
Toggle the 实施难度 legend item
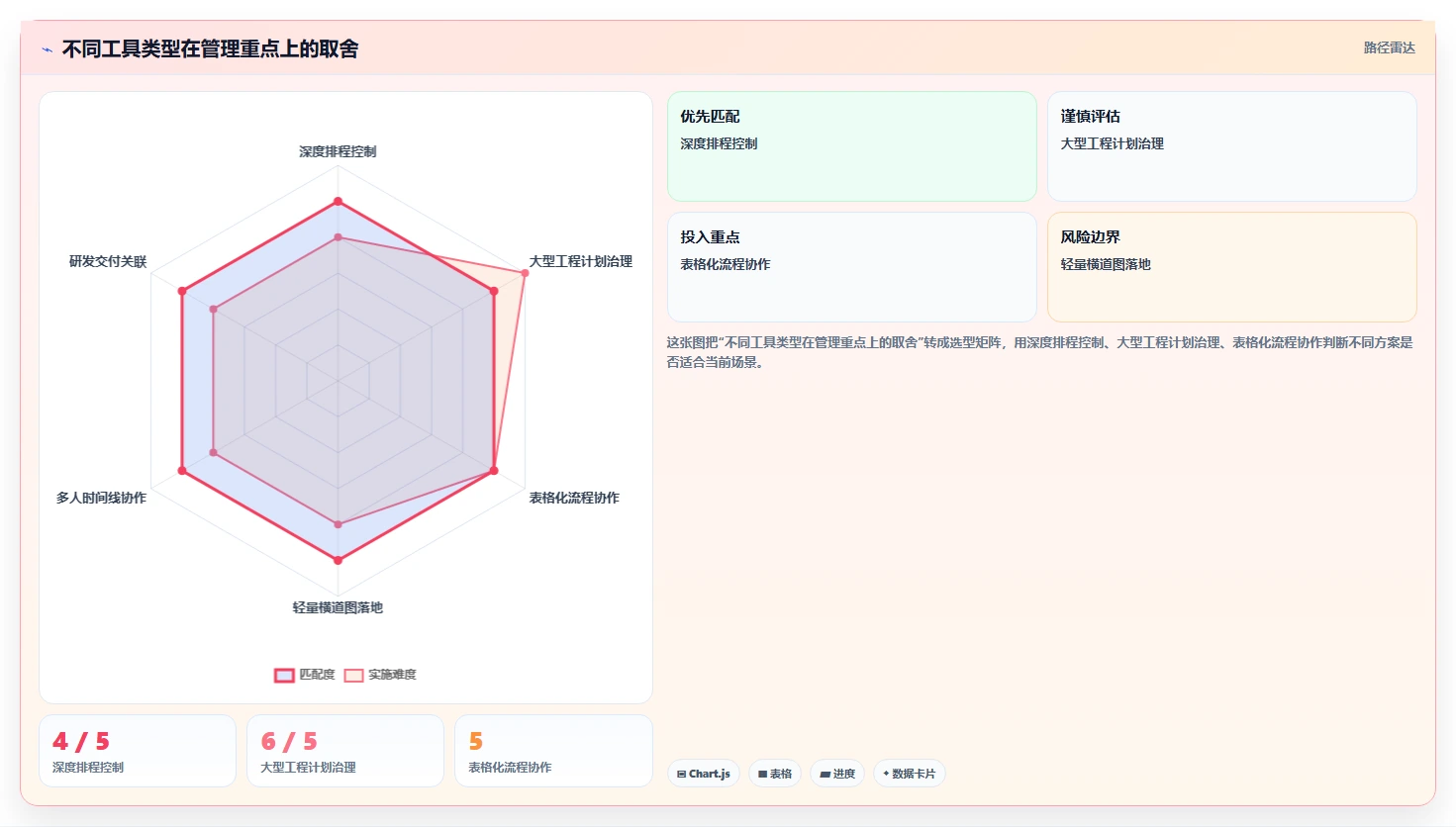(380, 675)
